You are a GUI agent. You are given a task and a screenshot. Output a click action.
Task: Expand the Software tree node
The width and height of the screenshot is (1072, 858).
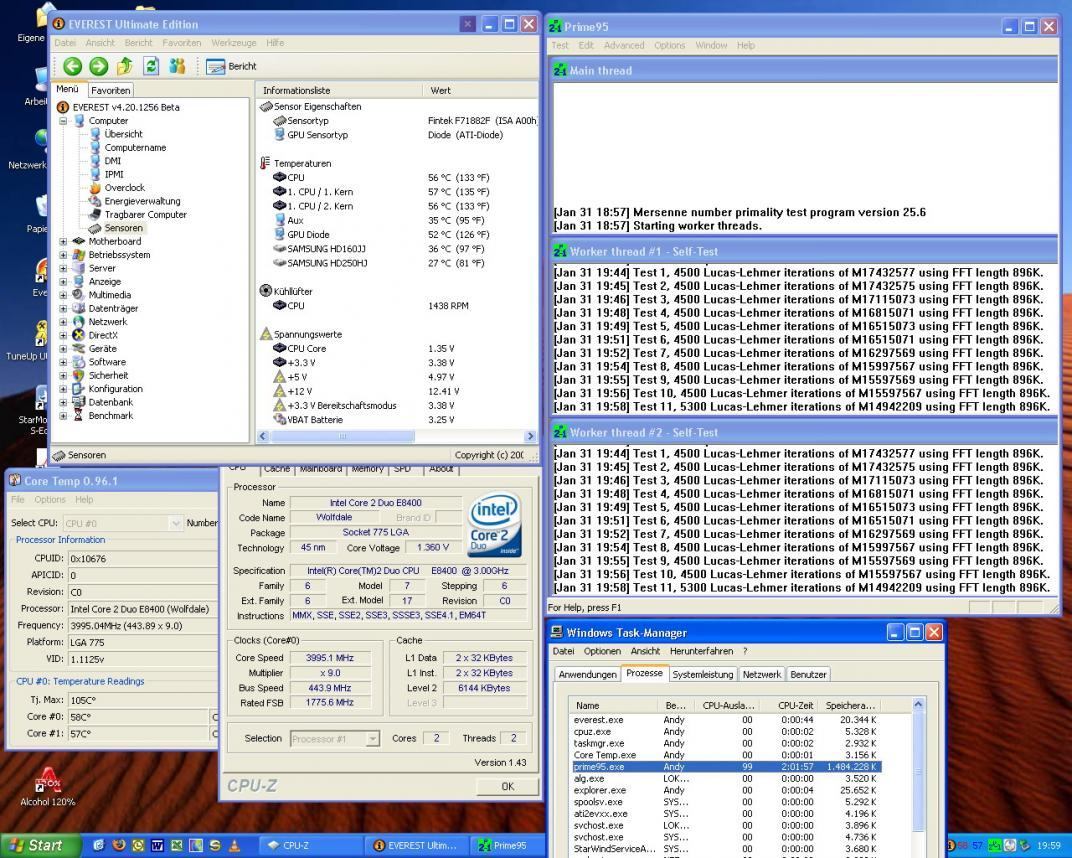coord(63,362)
